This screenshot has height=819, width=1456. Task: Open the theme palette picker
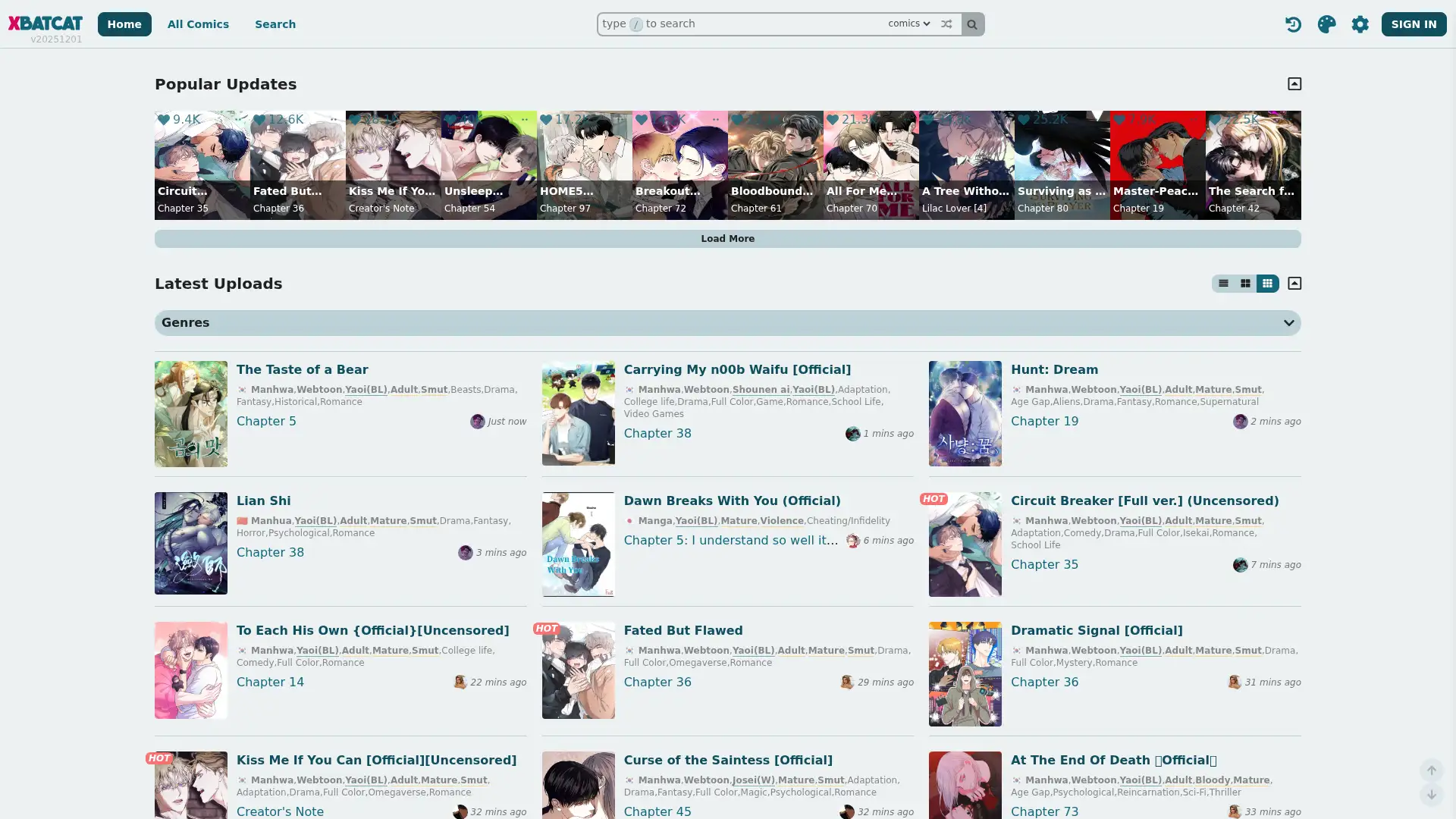point(1326,24)
